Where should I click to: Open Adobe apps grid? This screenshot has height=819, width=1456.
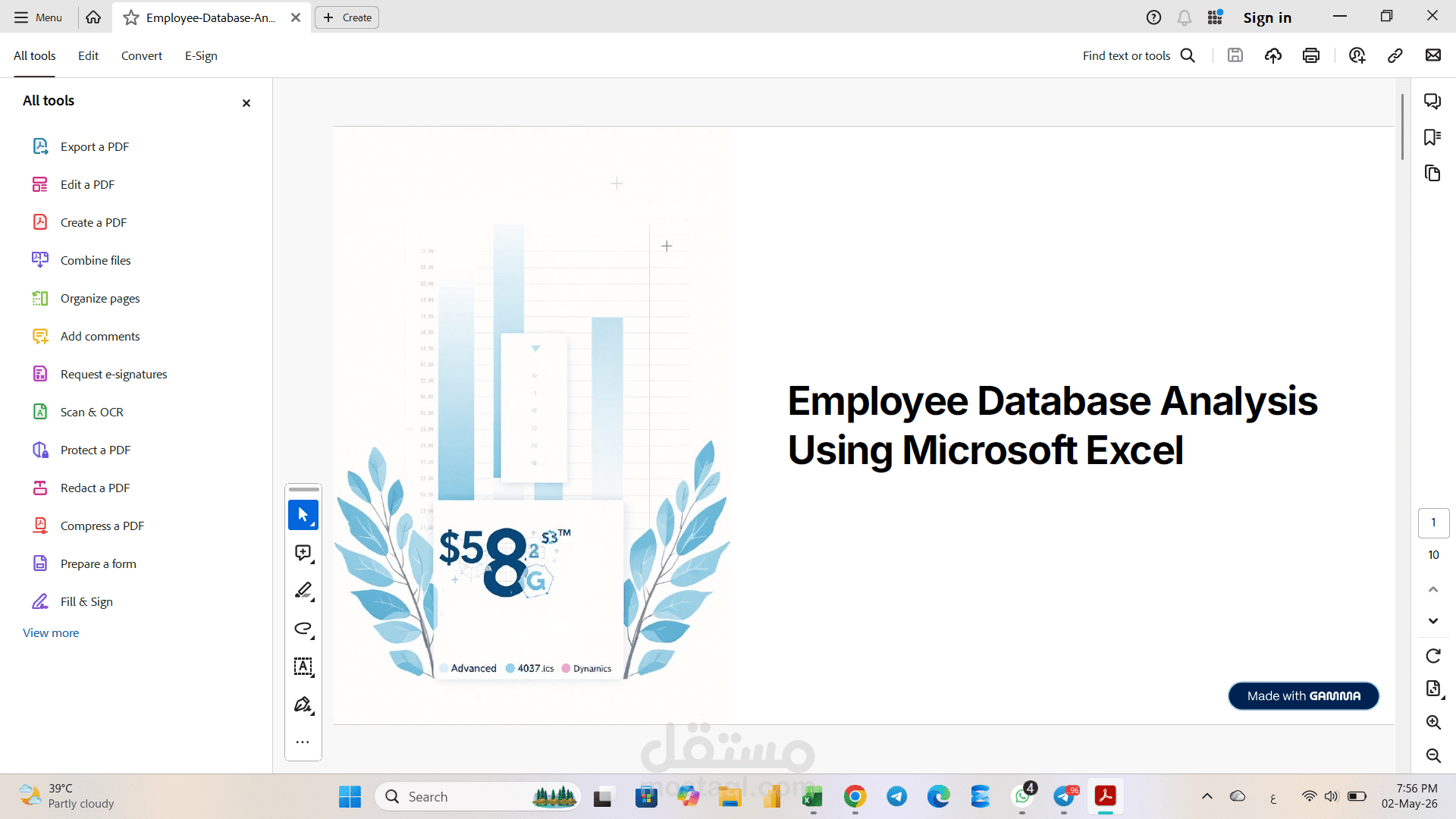[x=1215, y=17]
